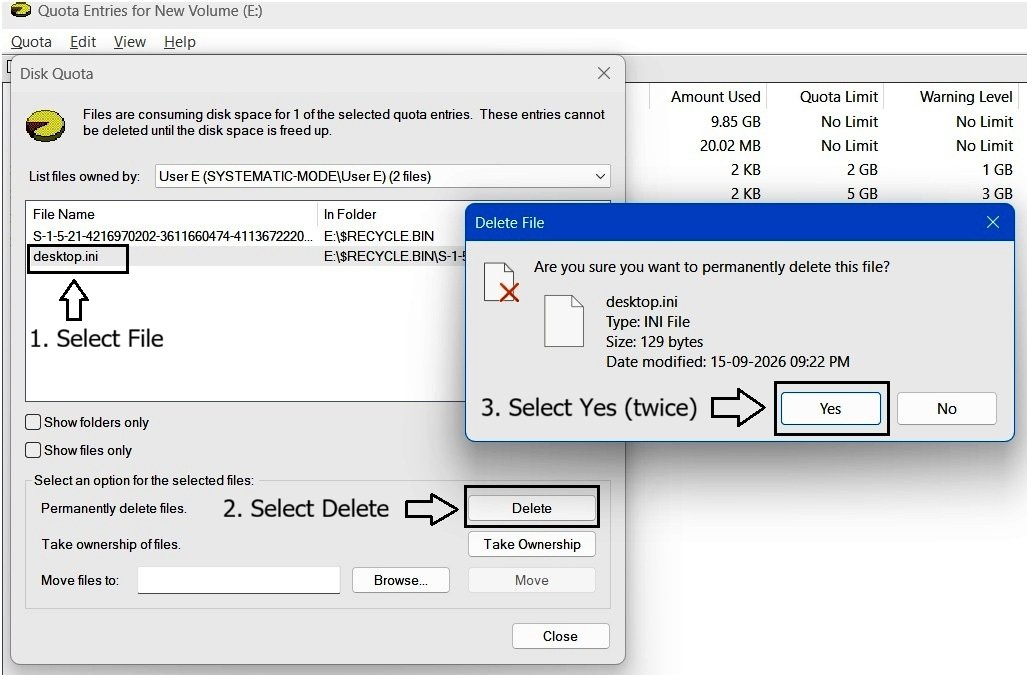Image resolution: width=1027 pixels, height=675 pixels.
Task: Click the Quota Limit column header
Action: coord(838,97)
